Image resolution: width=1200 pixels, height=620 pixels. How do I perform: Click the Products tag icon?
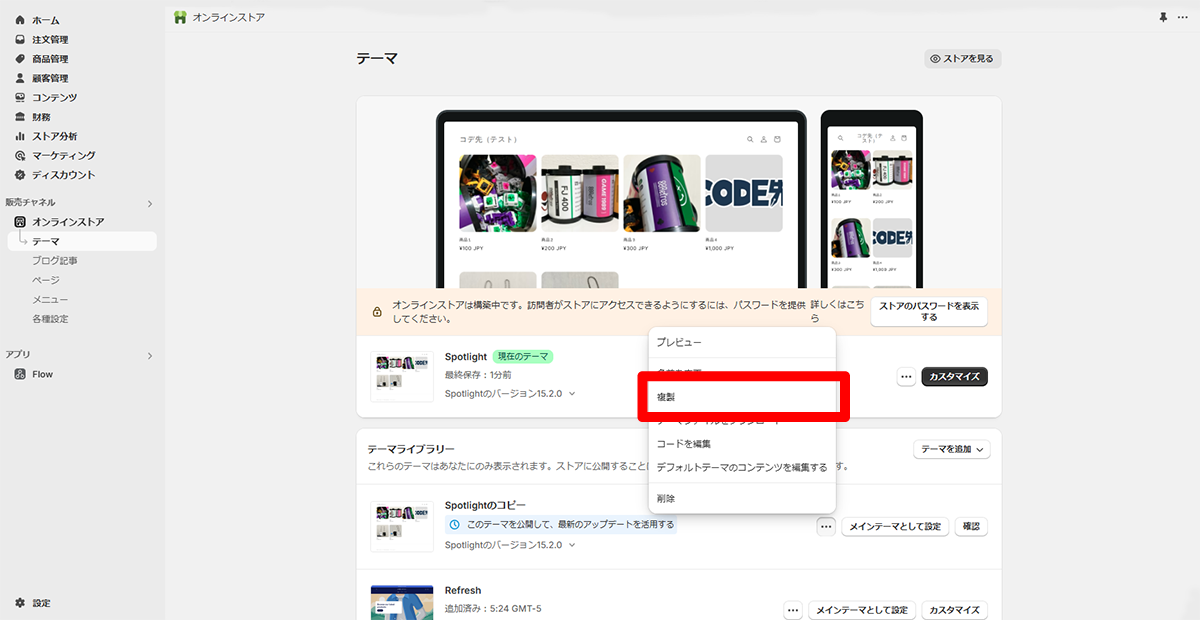click(x=20, y=59)
